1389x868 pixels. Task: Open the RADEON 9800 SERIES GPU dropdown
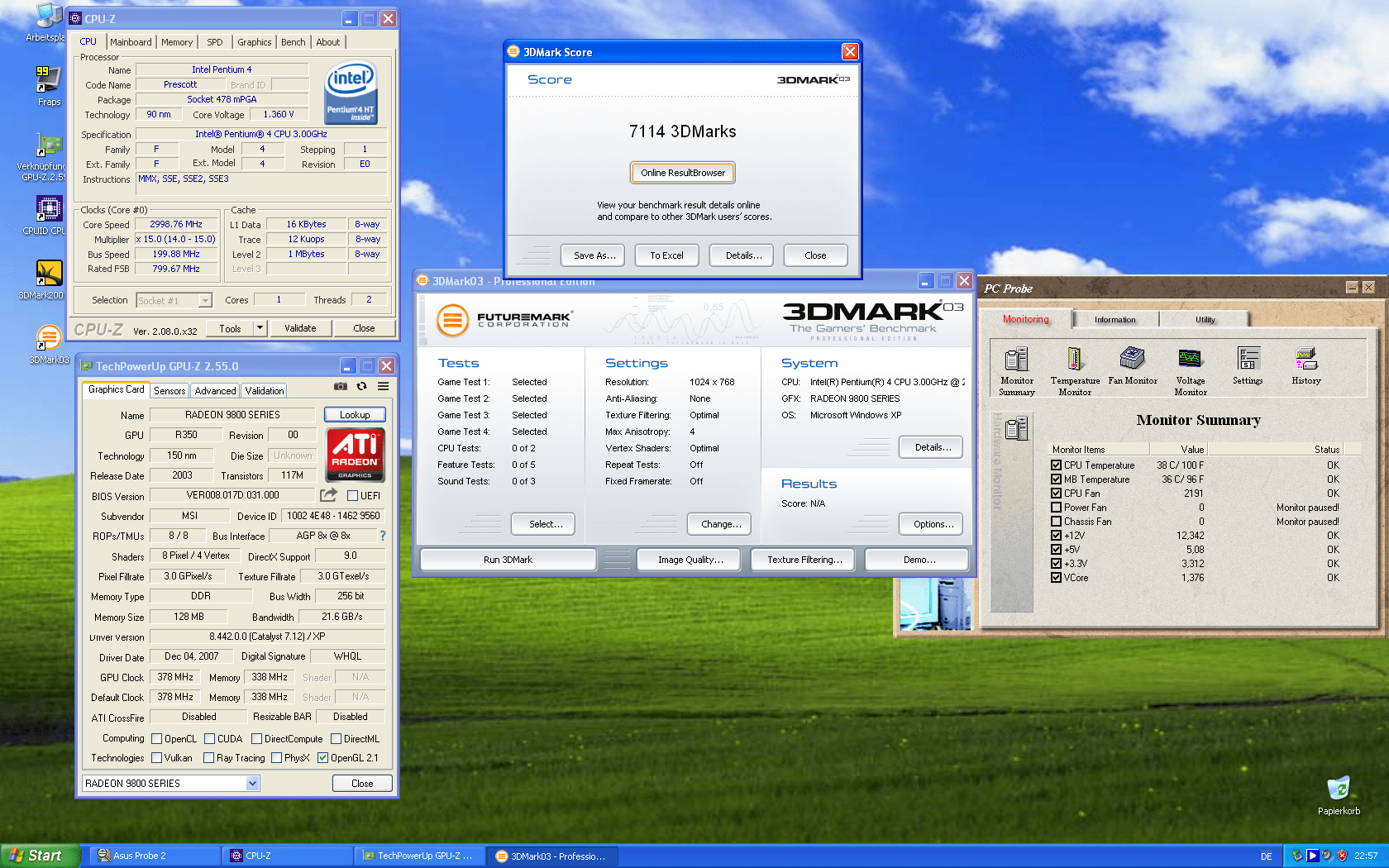253,783
